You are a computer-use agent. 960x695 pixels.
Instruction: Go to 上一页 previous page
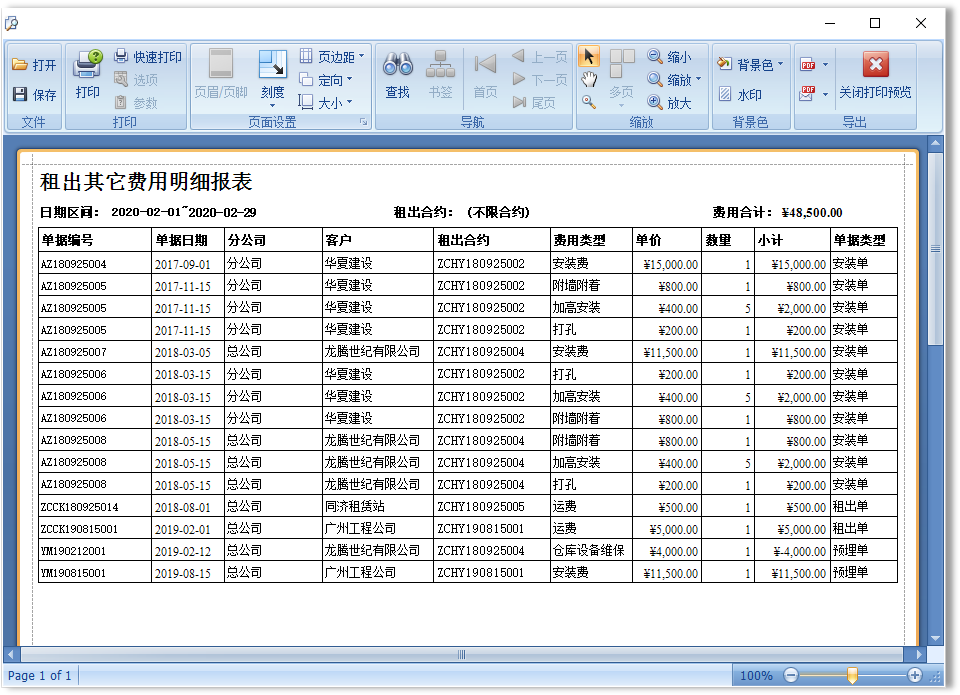[539, 57]
